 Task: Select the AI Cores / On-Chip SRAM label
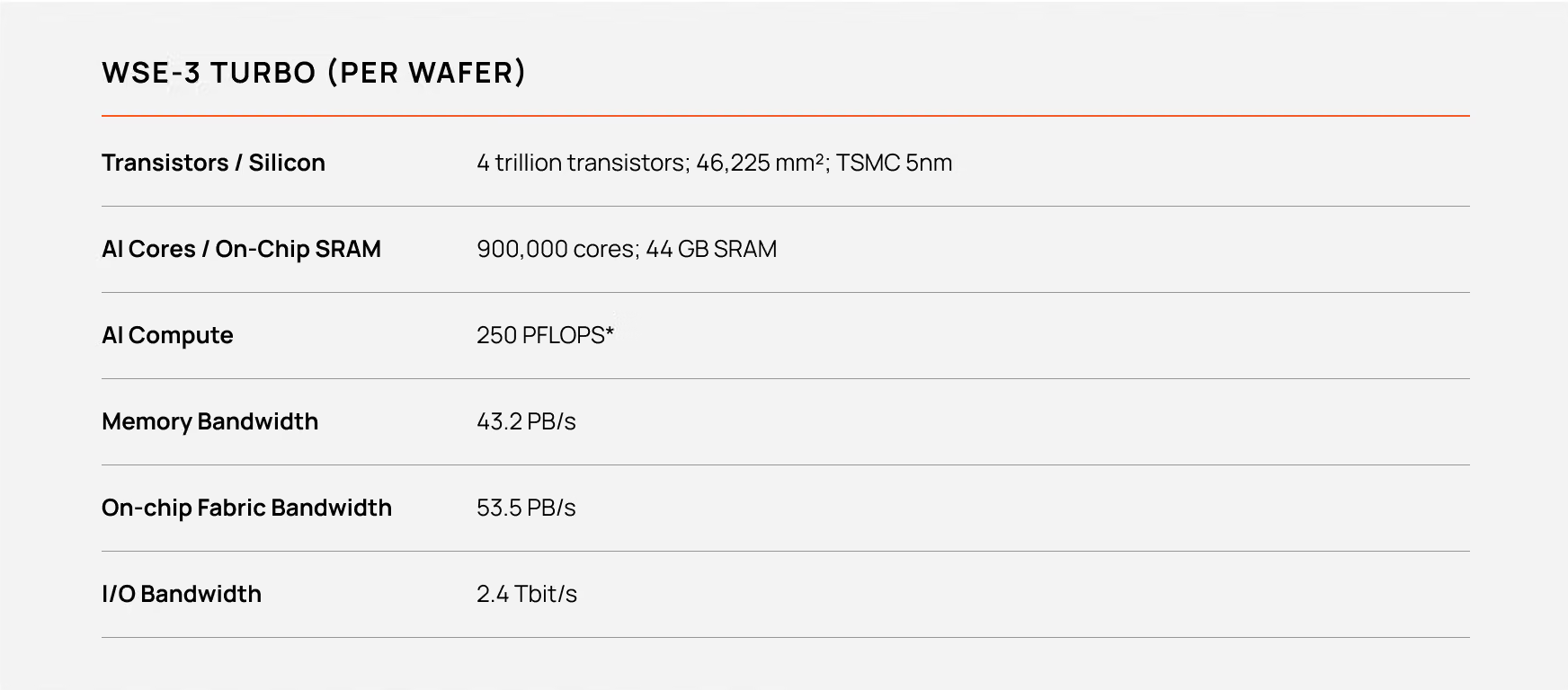tap(241, 249)
